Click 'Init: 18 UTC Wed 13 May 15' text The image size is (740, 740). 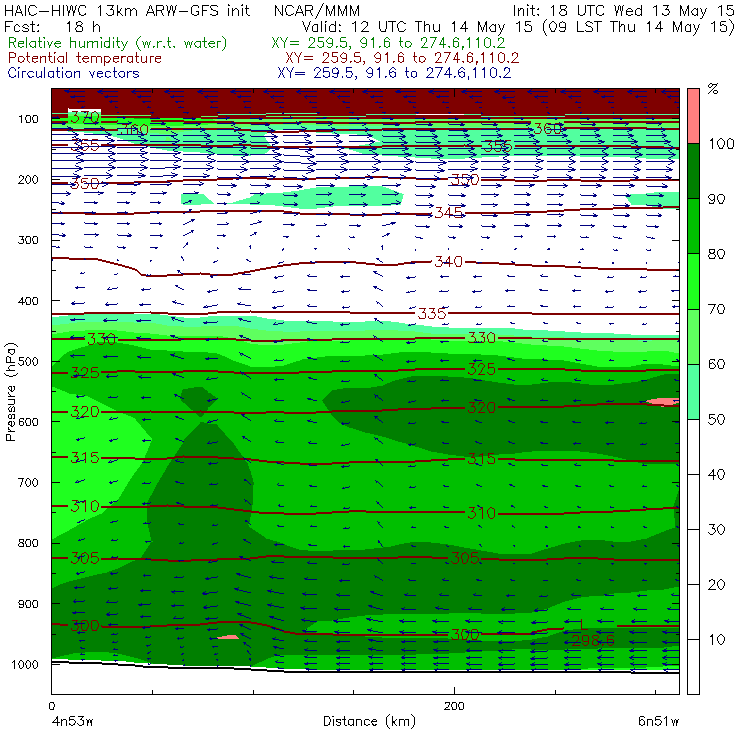(x=623, y=11)
